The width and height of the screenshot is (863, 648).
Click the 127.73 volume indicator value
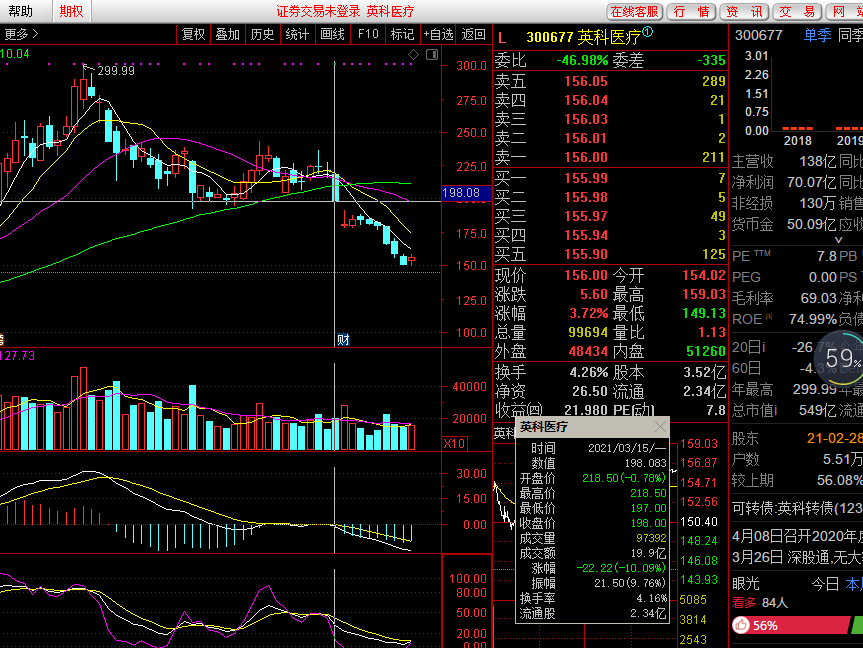click(19, 356)
